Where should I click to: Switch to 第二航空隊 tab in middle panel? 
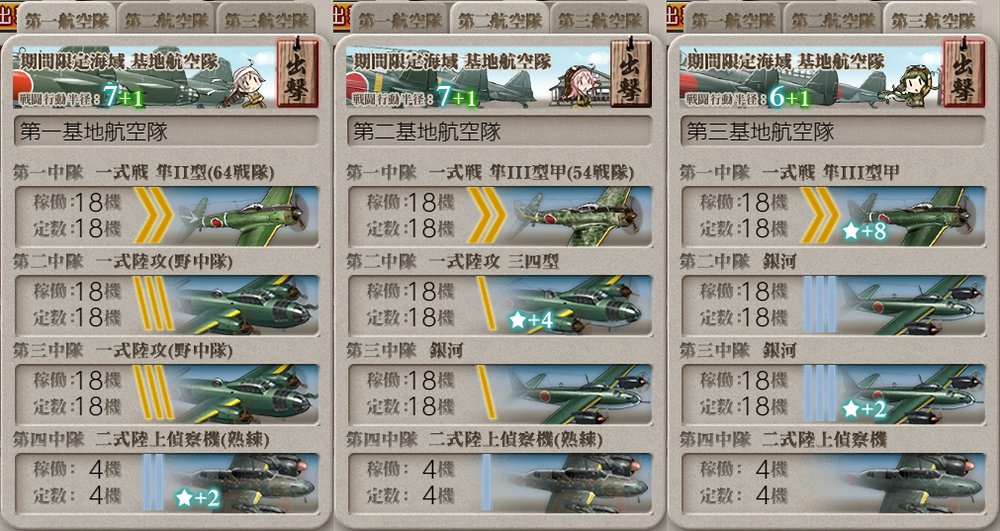499,19
